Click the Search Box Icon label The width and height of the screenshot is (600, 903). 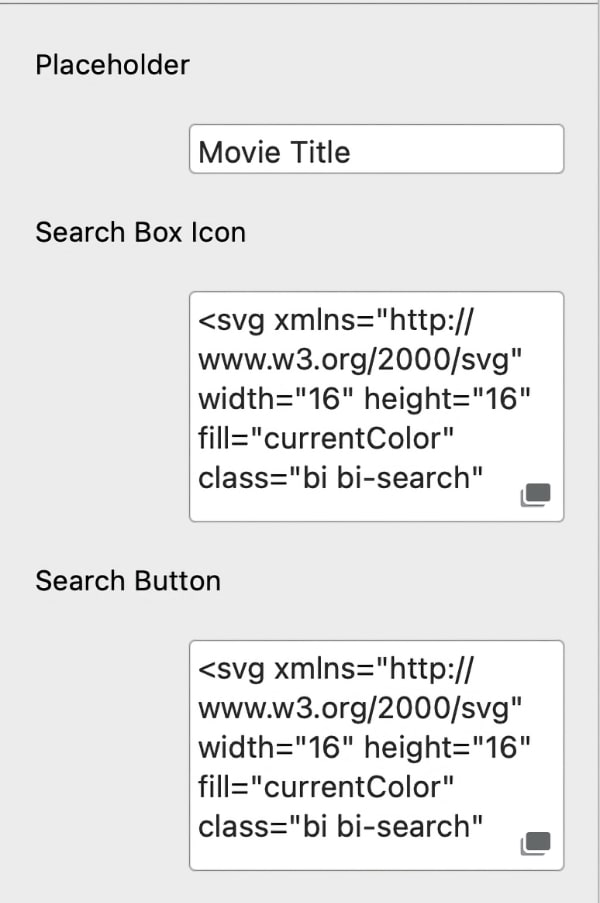[x=140, y=232]
